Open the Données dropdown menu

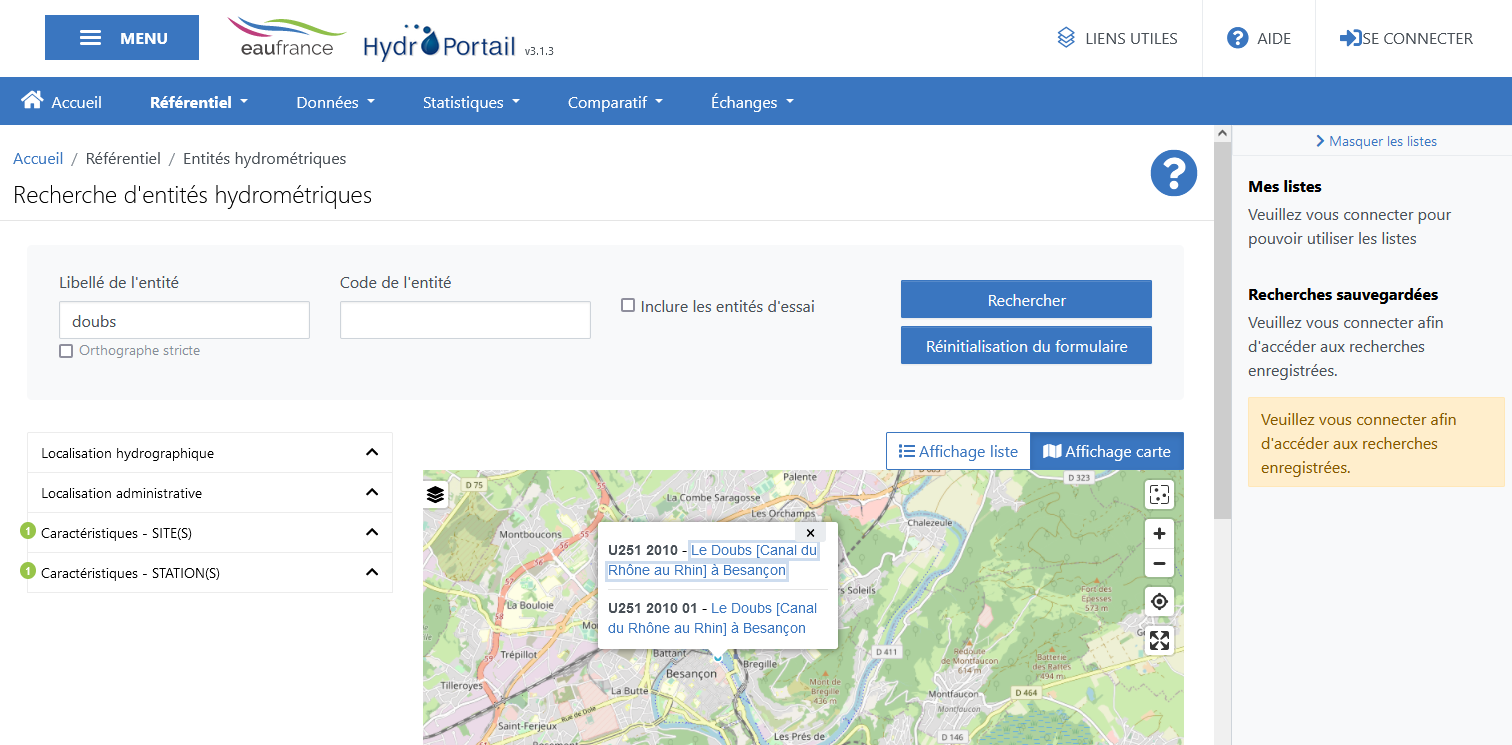335,102
